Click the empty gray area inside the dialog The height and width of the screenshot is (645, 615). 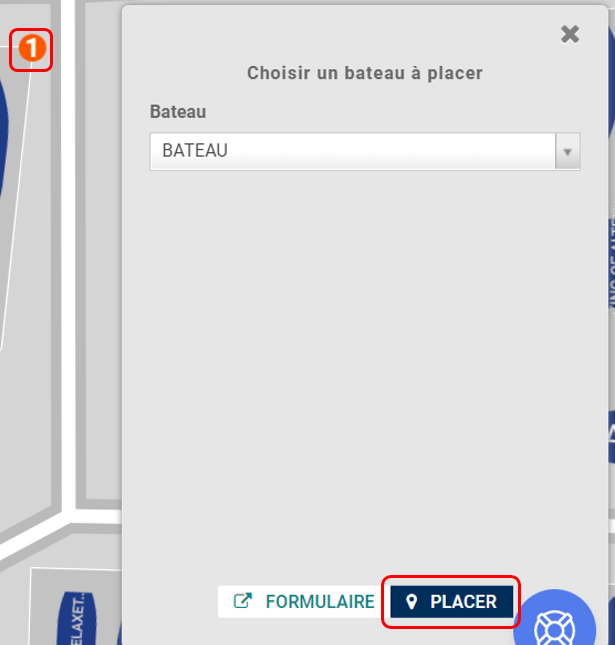365,370
